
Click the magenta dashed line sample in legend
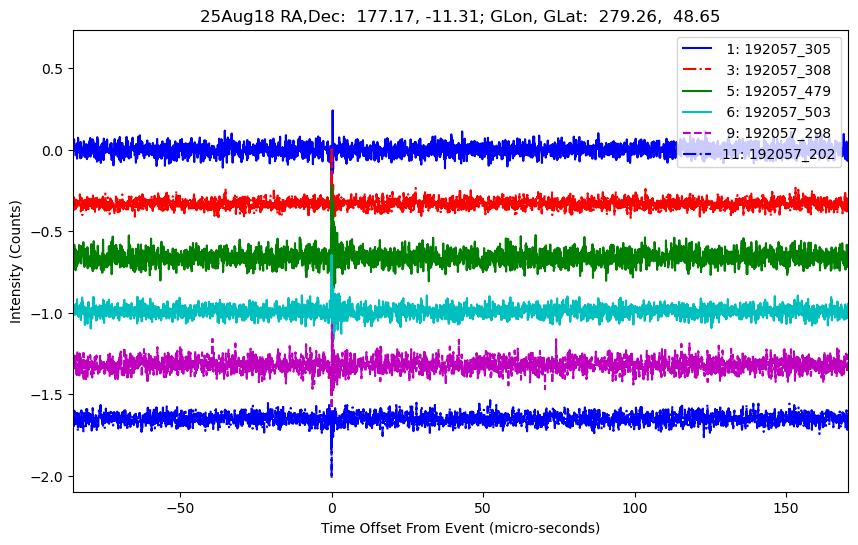[700, 133]
